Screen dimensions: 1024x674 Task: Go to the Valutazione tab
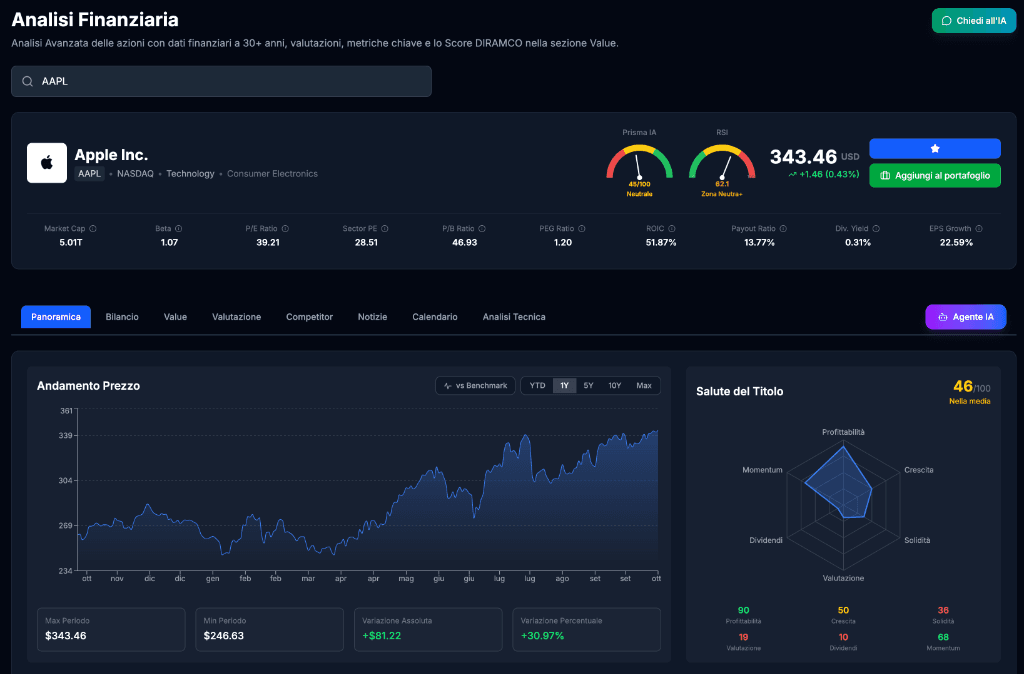(x=236, y=317)
